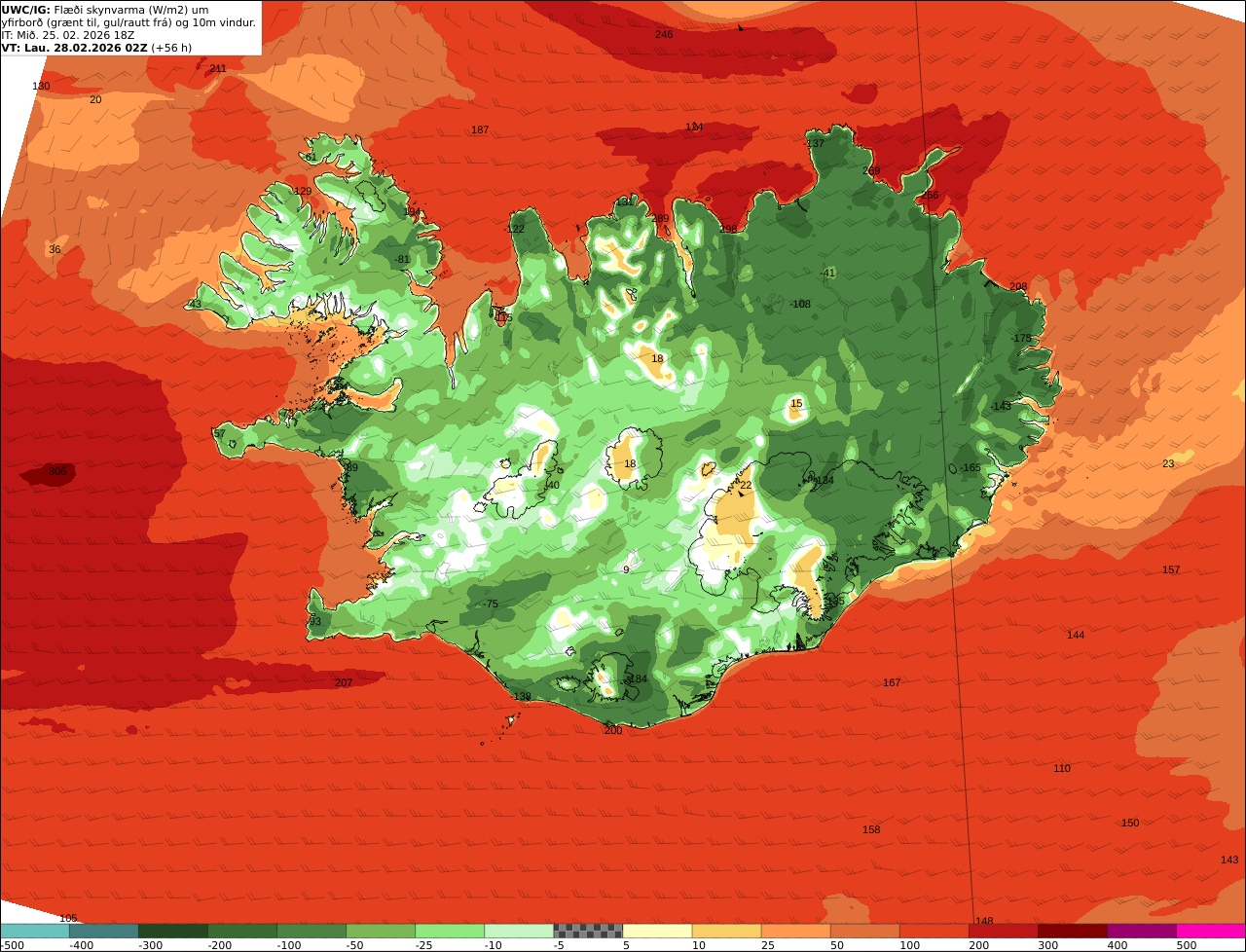The height and width of the screenshot is (952, 1246).
Task: Click the 256 value on the northeast coast
Action: click(x=930, y=195)
